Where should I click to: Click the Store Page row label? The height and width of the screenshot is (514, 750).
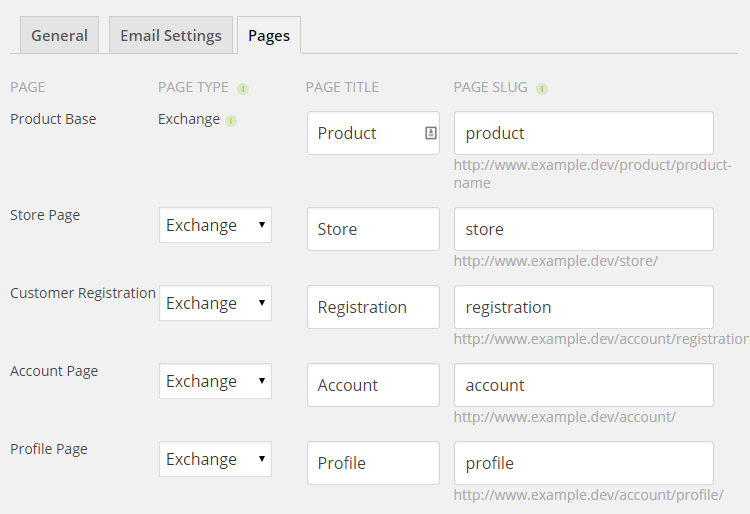click(45, 215)
